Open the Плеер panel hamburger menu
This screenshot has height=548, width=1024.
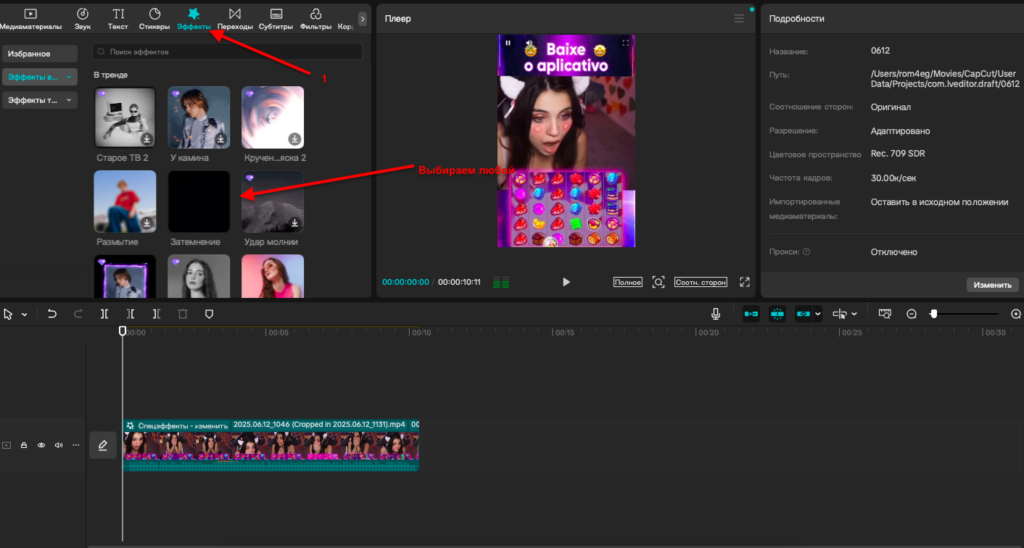pos(739,18)
